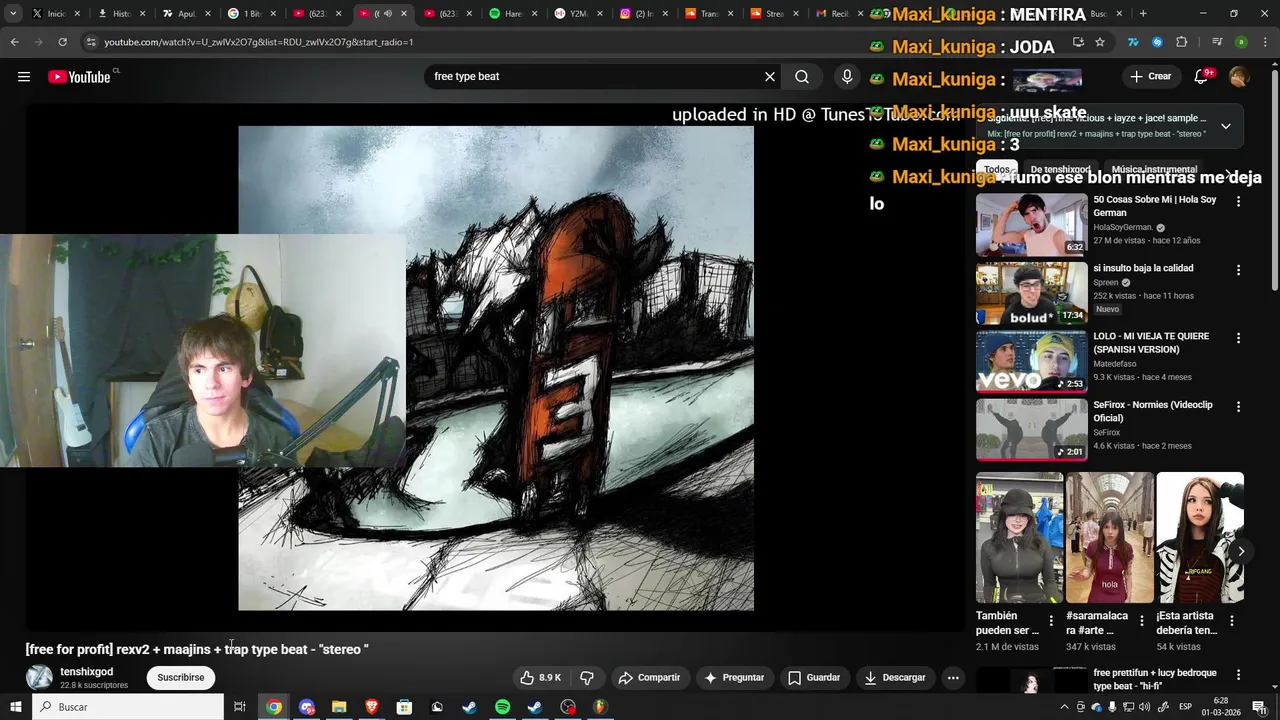The image size is (1280, 720).
Task: Open tenshixgod channel name link
Action: click(x=86, y=672)
